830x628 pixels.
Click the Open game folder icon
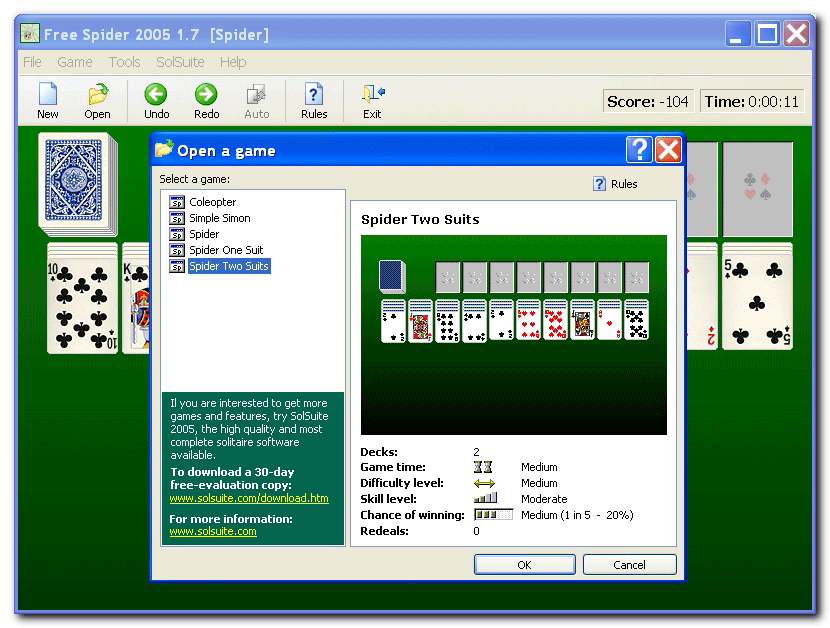[x=98, y=94]
